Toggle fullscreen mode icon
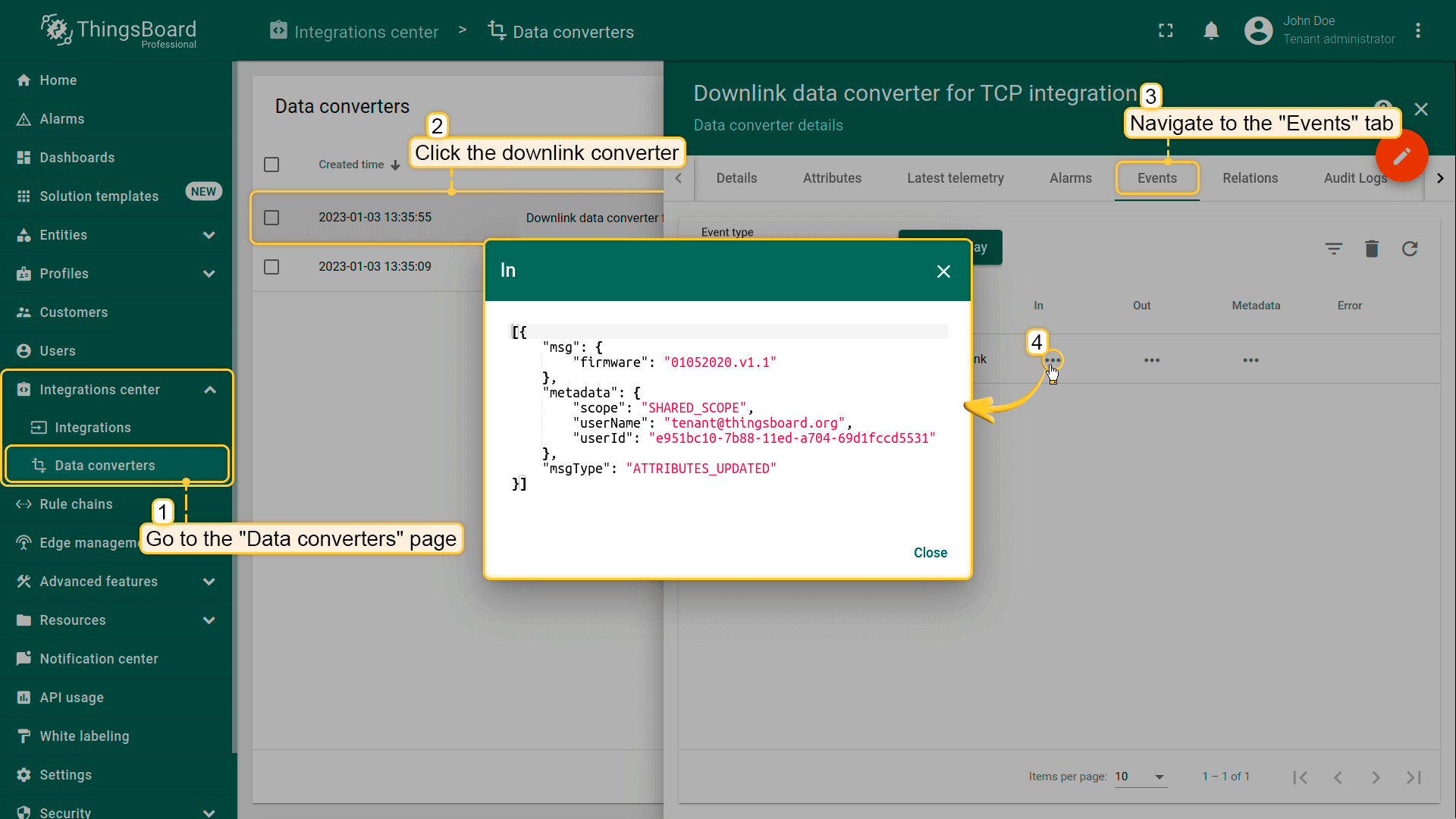The image size is (1456, 819). point(1166,31)
